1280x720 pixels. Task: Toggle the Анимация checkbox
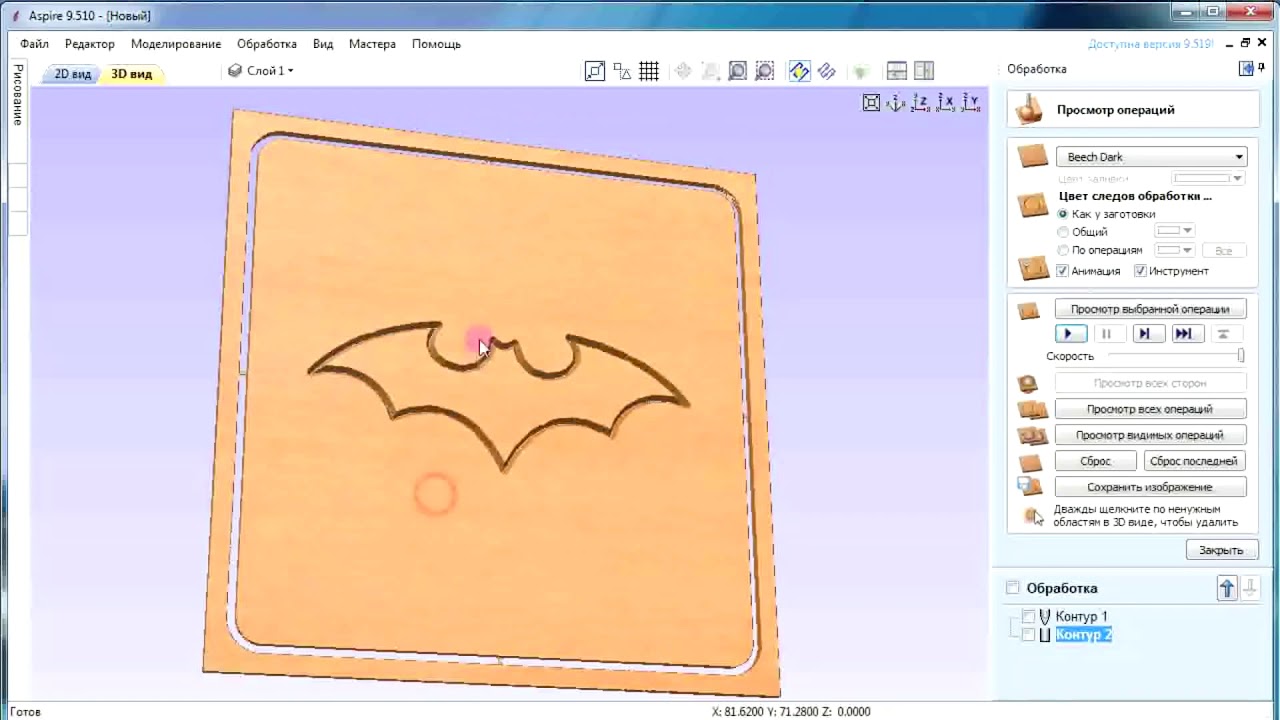(1063, 271)
